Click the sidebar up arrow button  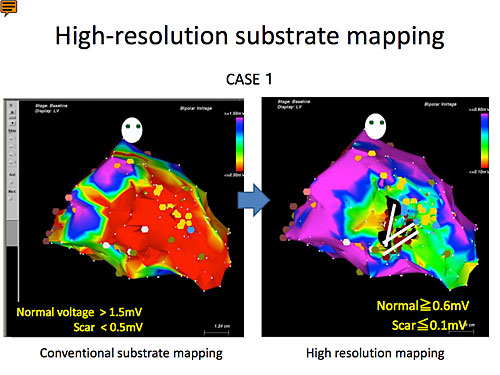(x=12, y=112)
